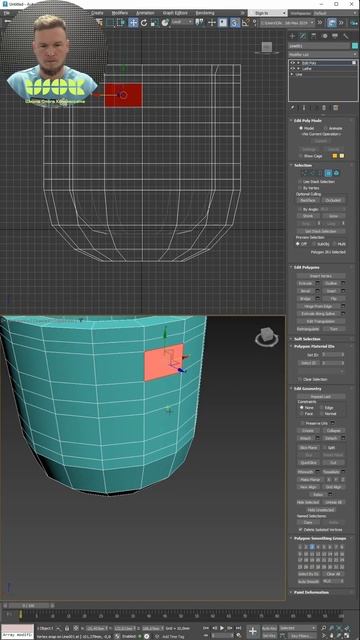Select Element sub-object level icon
The image size is (360, 640).
[336, 173]
